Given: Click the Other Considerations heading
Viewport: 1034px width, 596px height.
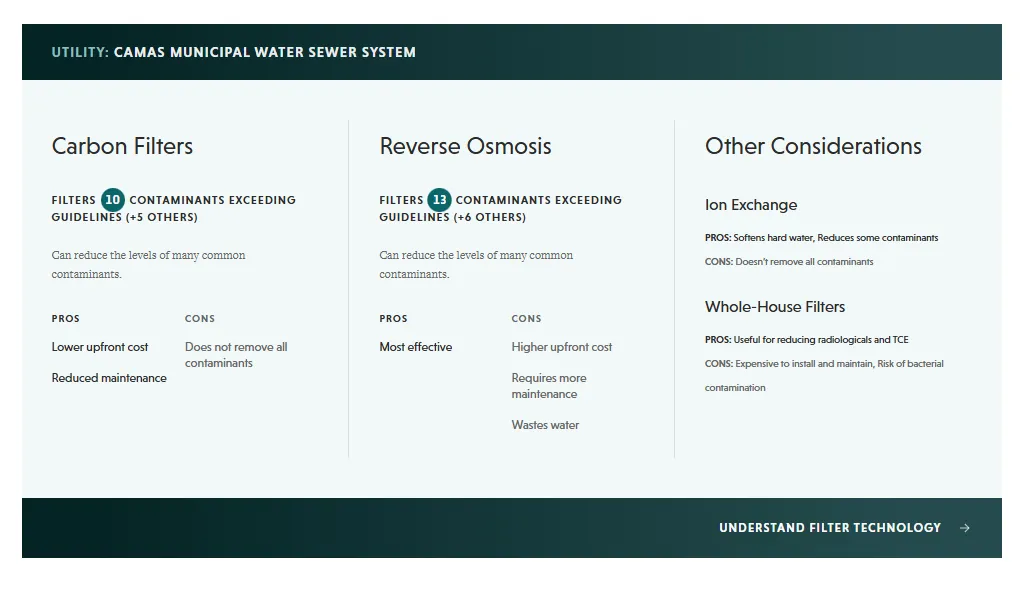Looking at the screenshot, I should click(813, 146).
